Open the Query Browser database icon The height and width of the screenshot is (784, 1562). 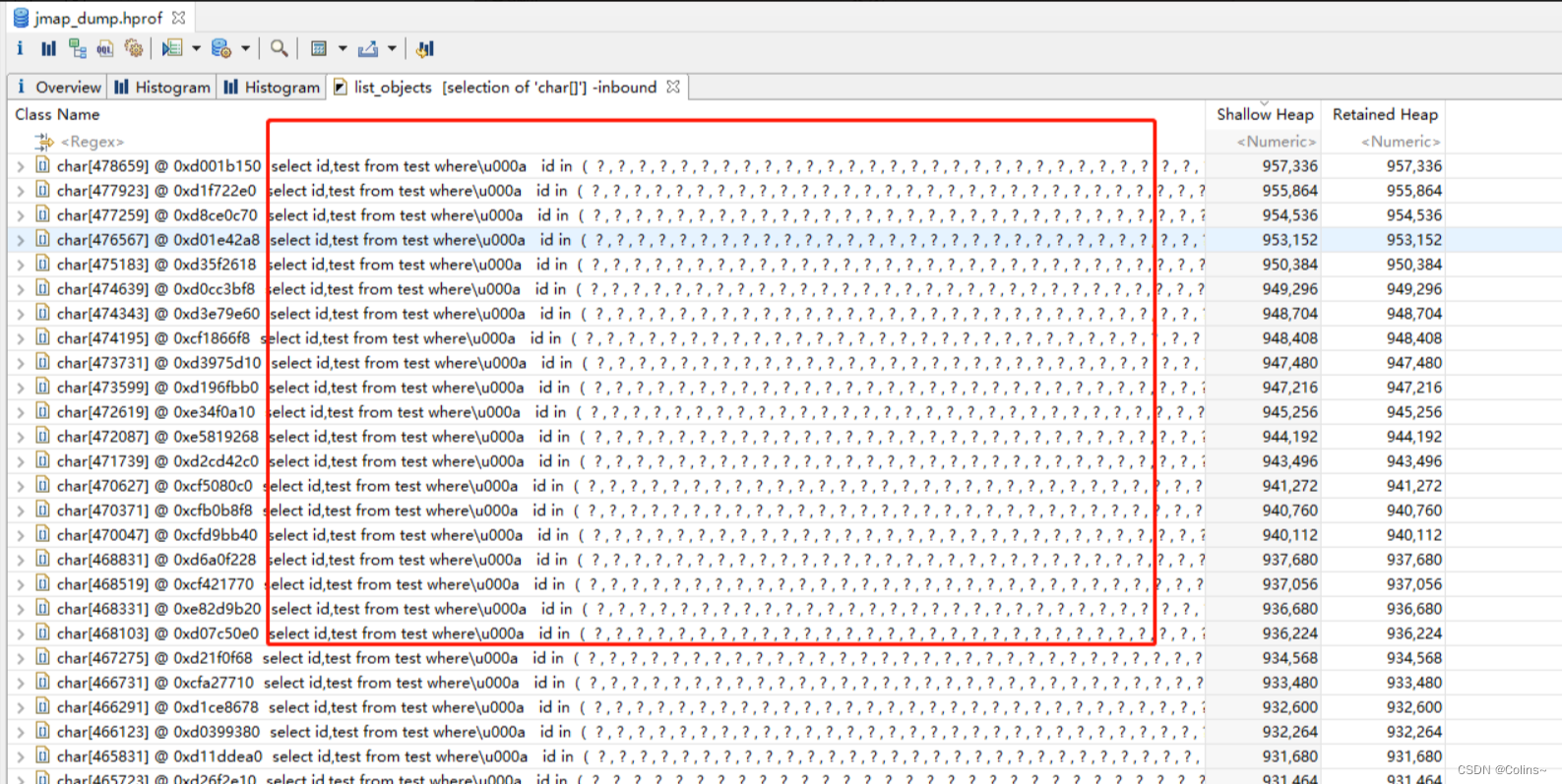[221, 48]
